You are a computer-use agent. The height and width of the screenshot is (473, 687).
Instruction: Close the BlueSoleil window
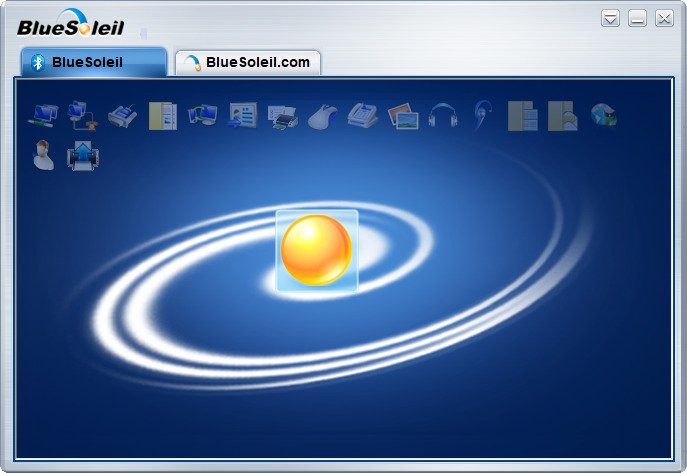click(665, 18)
